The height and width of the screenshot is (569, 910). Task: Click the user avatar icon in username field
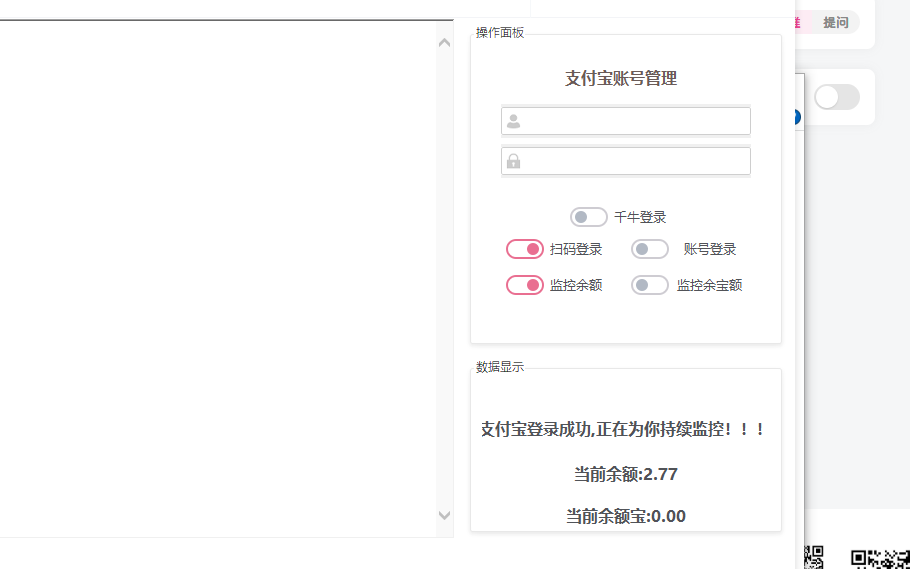pos(513,121)
